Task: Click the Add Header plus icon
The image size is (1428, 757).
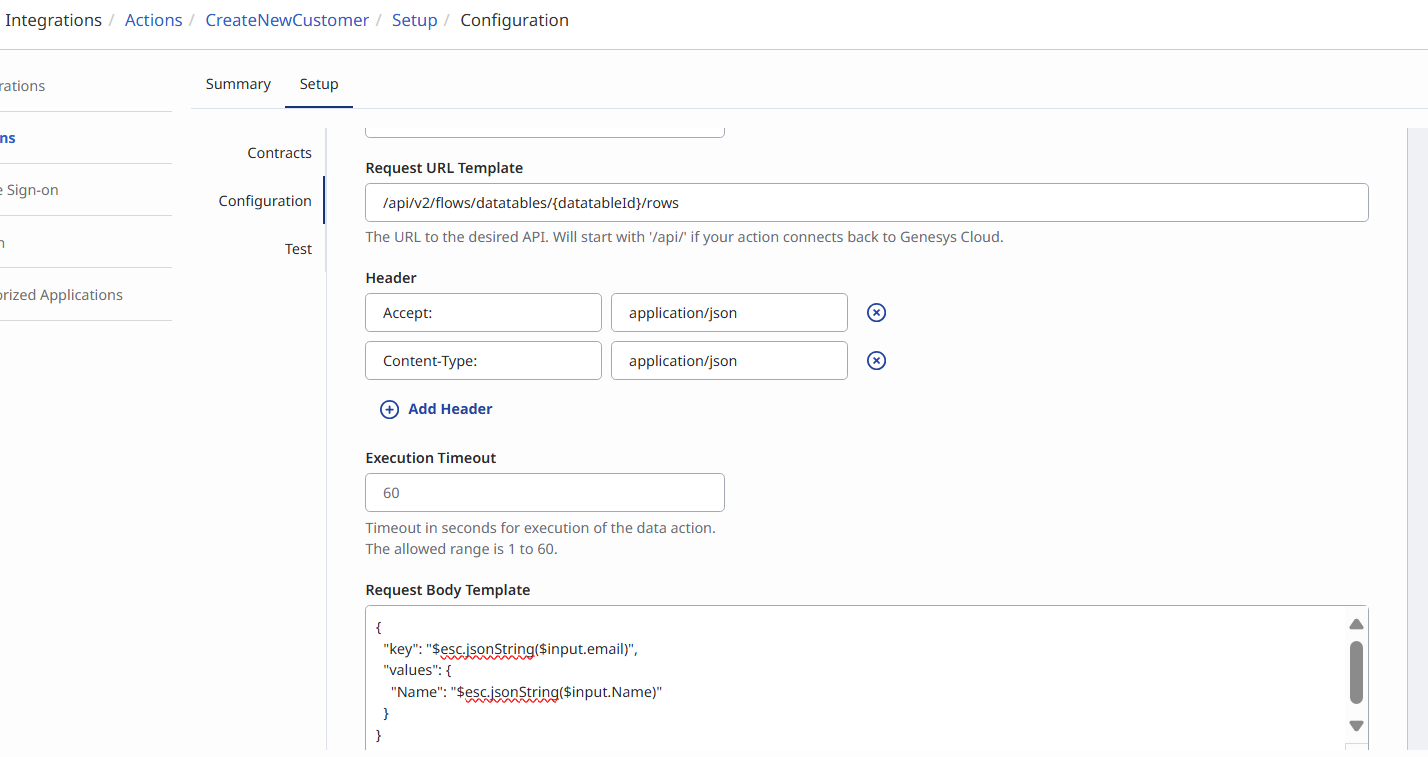Action: [390, 409]
